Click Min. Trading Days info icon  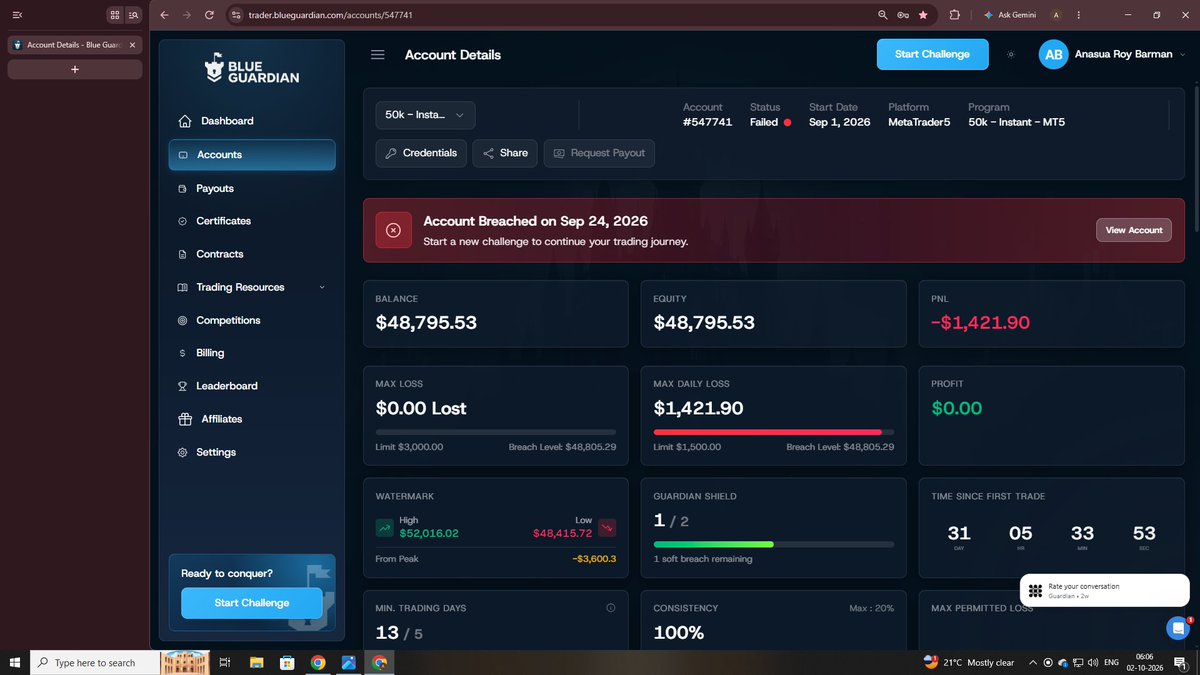coord(610,608)
